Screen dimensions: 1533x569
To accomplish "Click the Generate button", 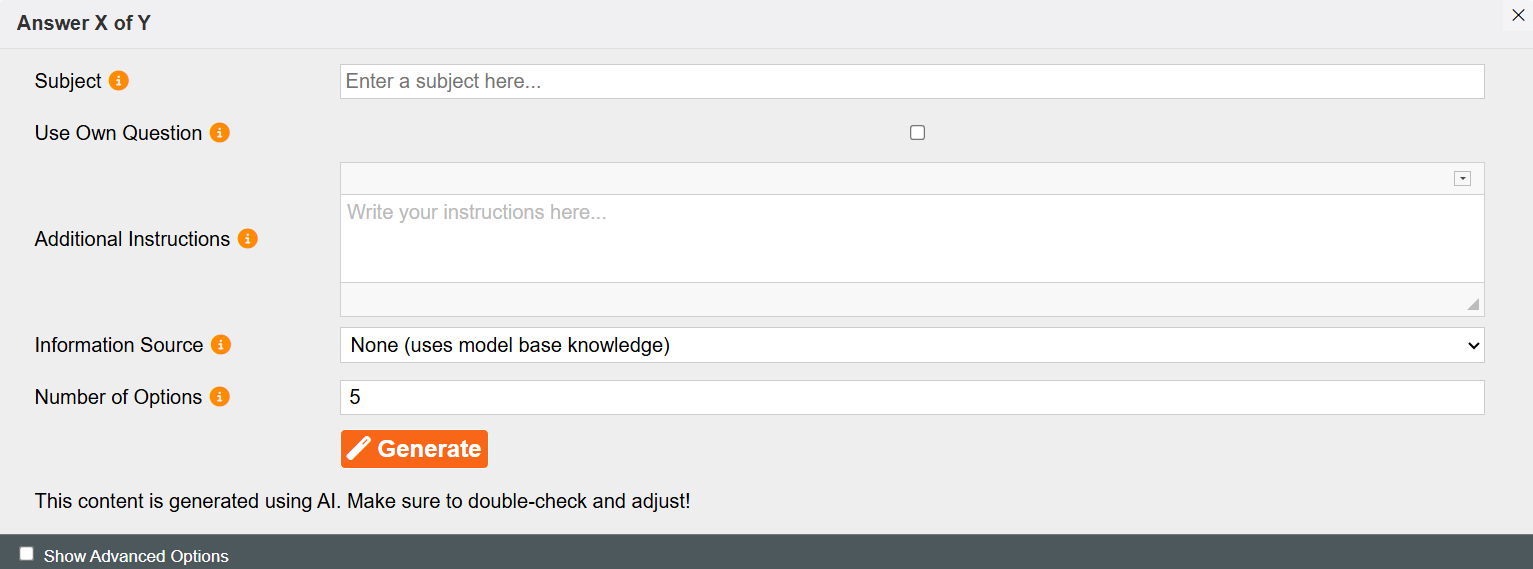I will 414,449.
